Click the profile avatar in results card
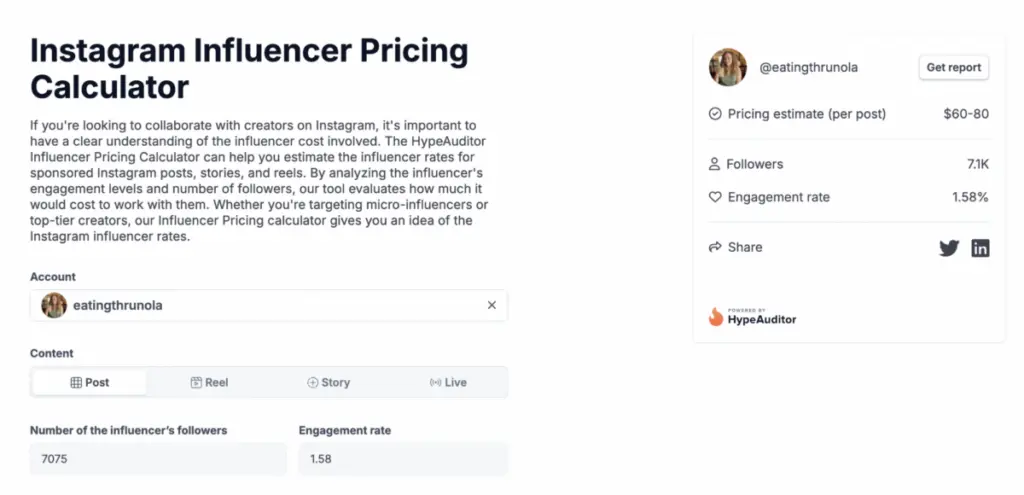This screenshot has height=495, width=1024. click(x=728, y=67)
